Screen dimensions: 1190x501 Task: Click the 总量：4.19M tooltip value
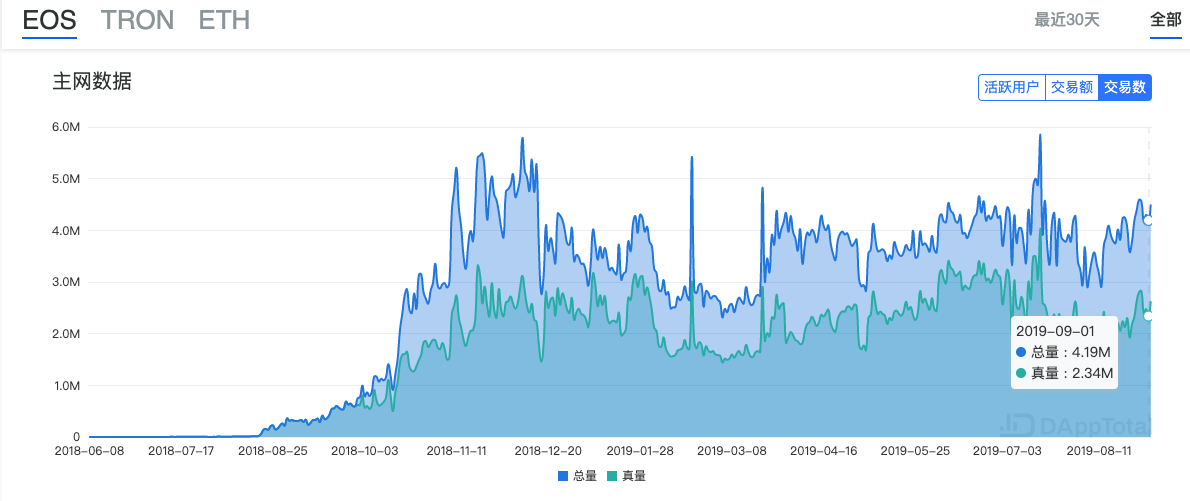click(x=1063, y=352)
